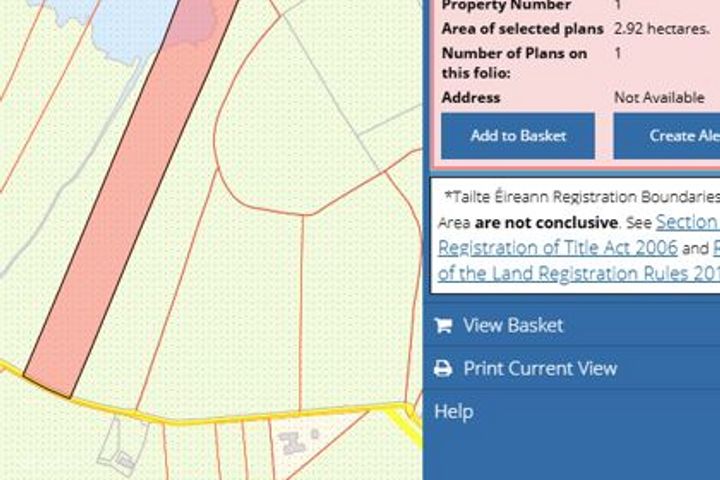720x480 pixels.
Task: Click the printer icon
Action: click(443, 368)
